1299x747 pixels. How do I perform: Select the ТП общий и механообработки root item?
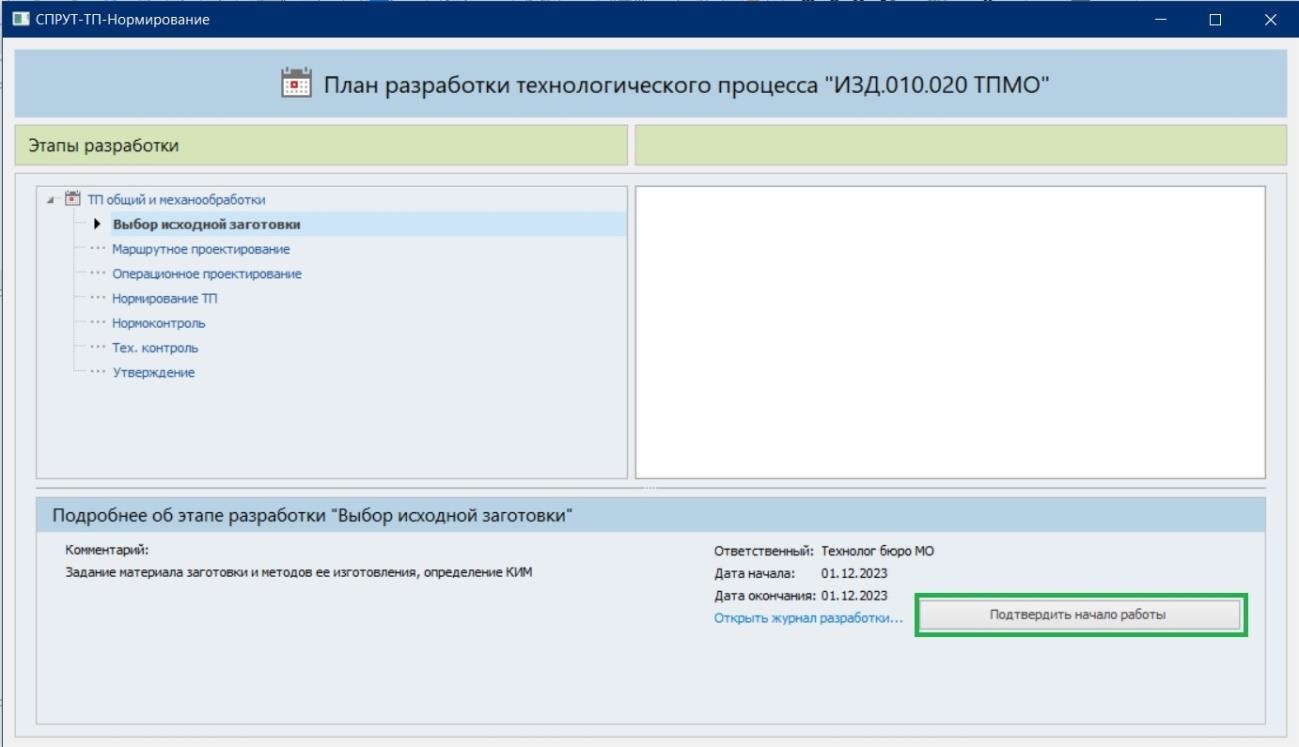[176, 200]
